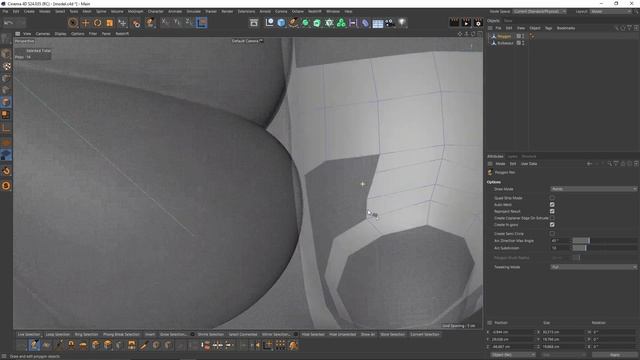The height and width of the screenshot is (360, 640).
Task: Open Objects panel Tags menu
Action: click(548, 28)
